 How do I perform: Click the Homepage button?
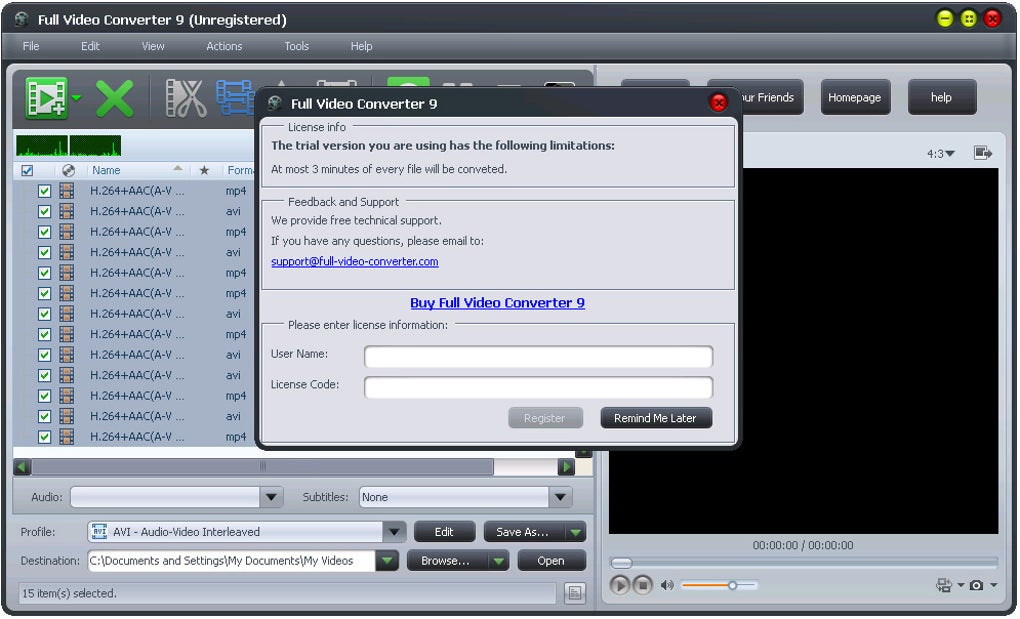pos(855,98)
